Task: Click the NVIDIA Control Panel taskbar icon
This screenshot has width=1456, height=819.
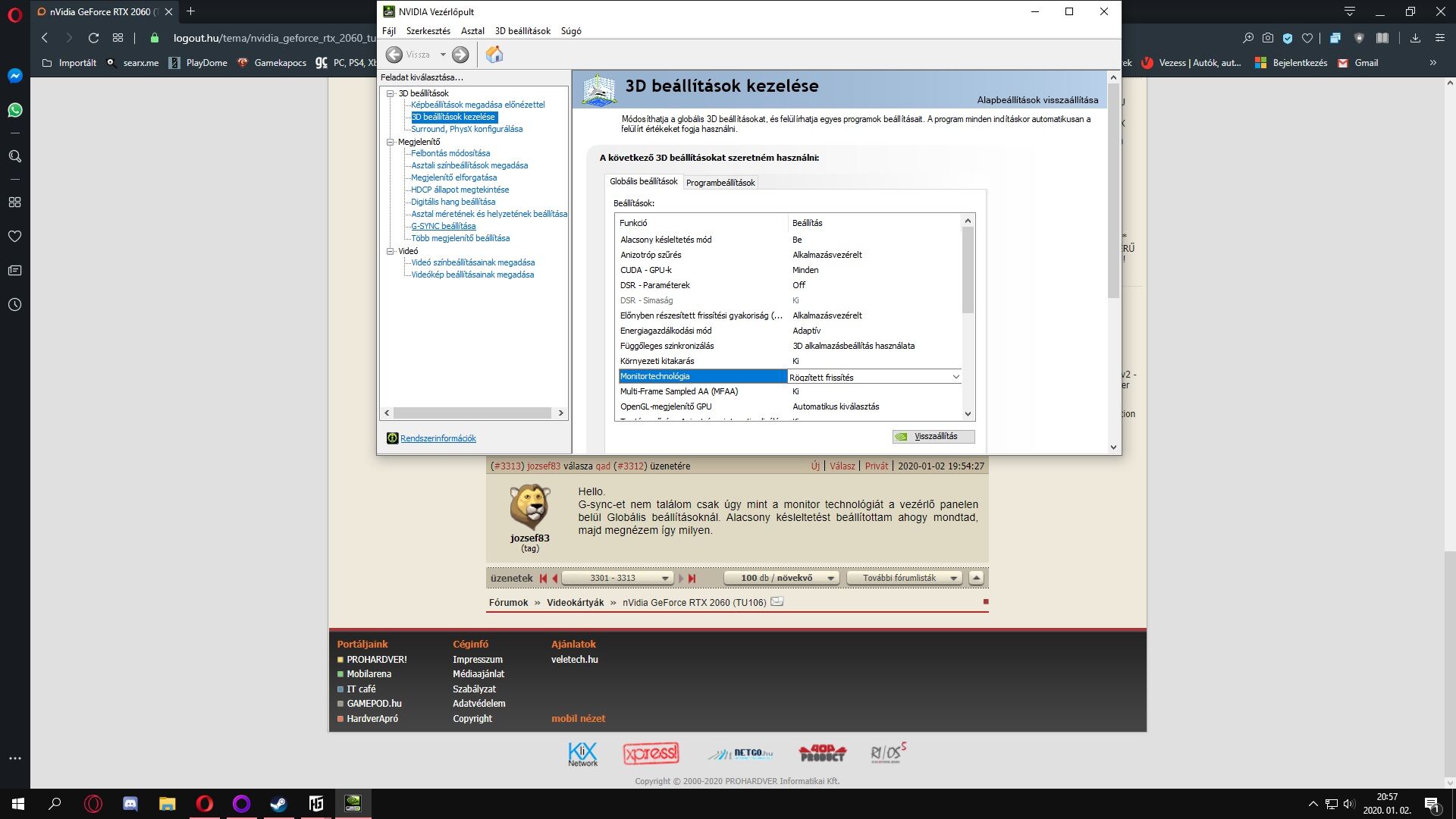Action: 353,804
